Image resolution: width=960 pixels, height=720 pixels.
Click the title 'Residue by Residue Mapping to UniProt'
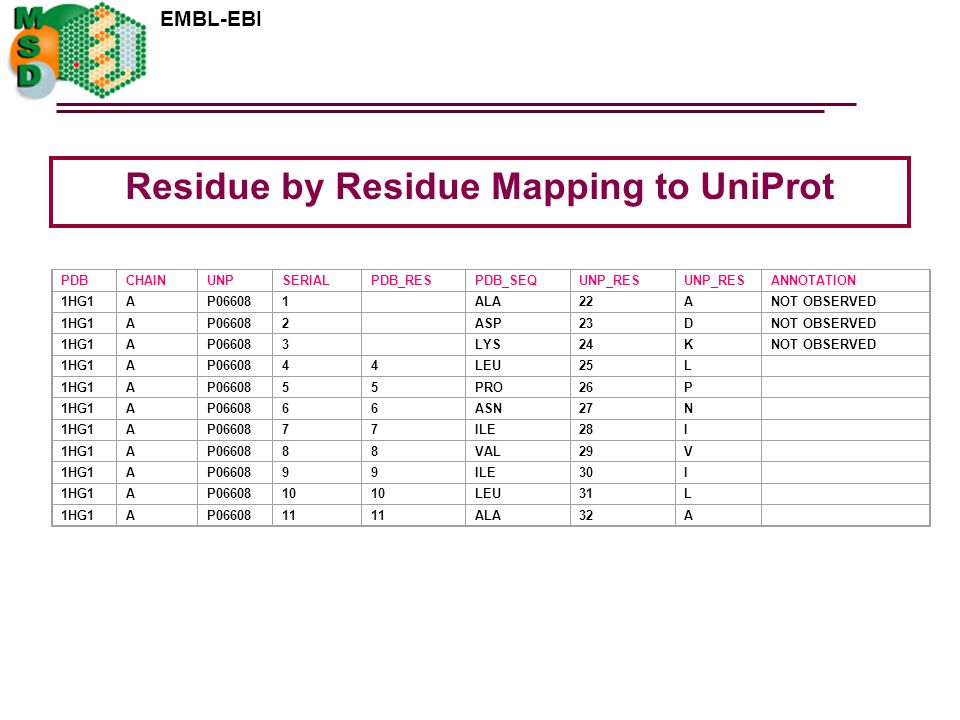(480, 186)
